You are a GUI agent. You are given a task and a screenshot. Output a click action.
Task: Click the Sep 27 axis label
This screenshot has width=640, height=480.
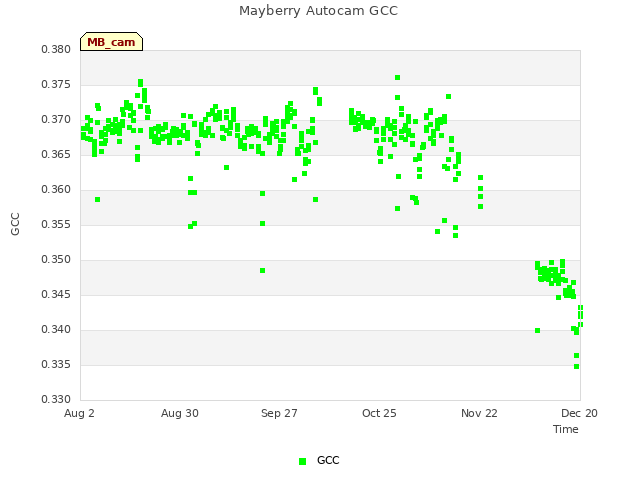[279, 413]
